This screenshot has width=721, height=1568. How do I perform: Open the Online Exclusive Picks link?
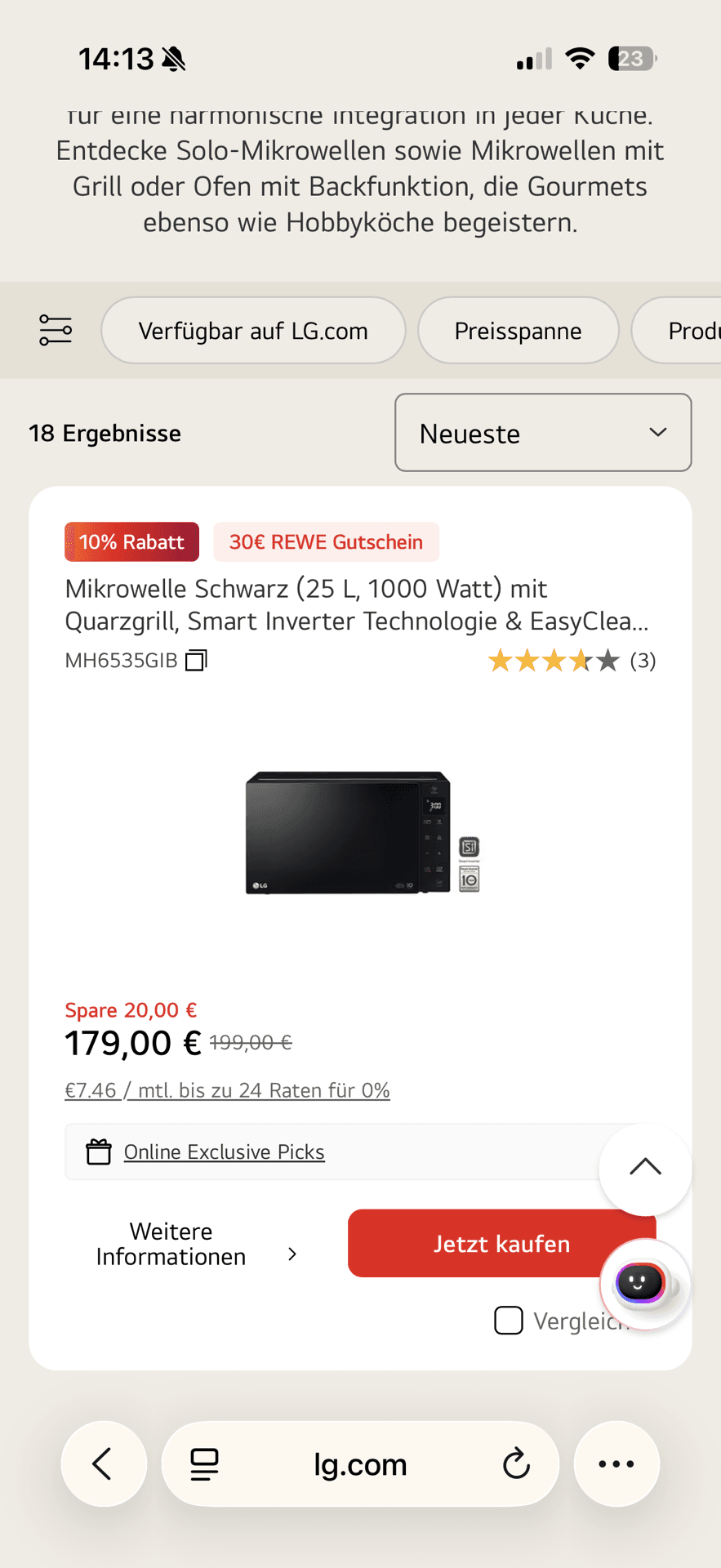click(x=224, y=1152)
